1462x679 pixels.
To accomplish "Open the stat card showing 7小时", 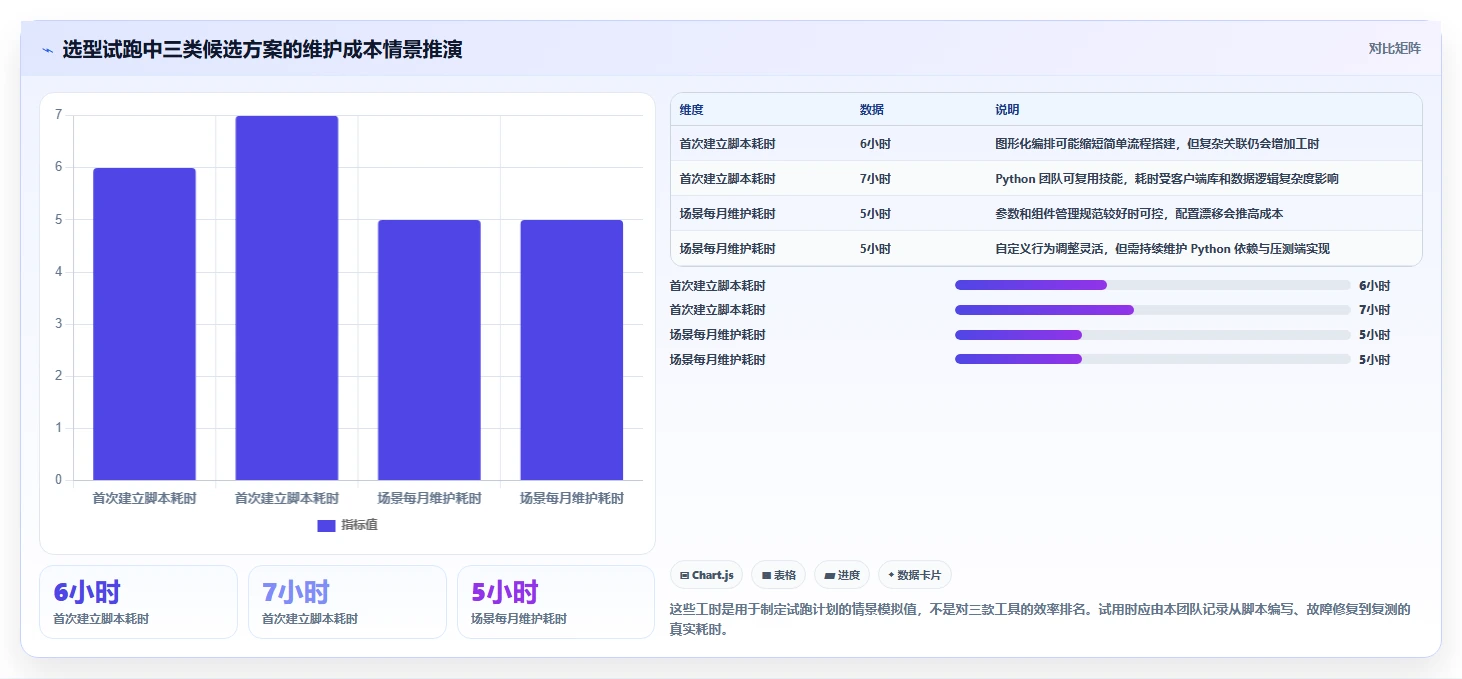I will [347, 602].
